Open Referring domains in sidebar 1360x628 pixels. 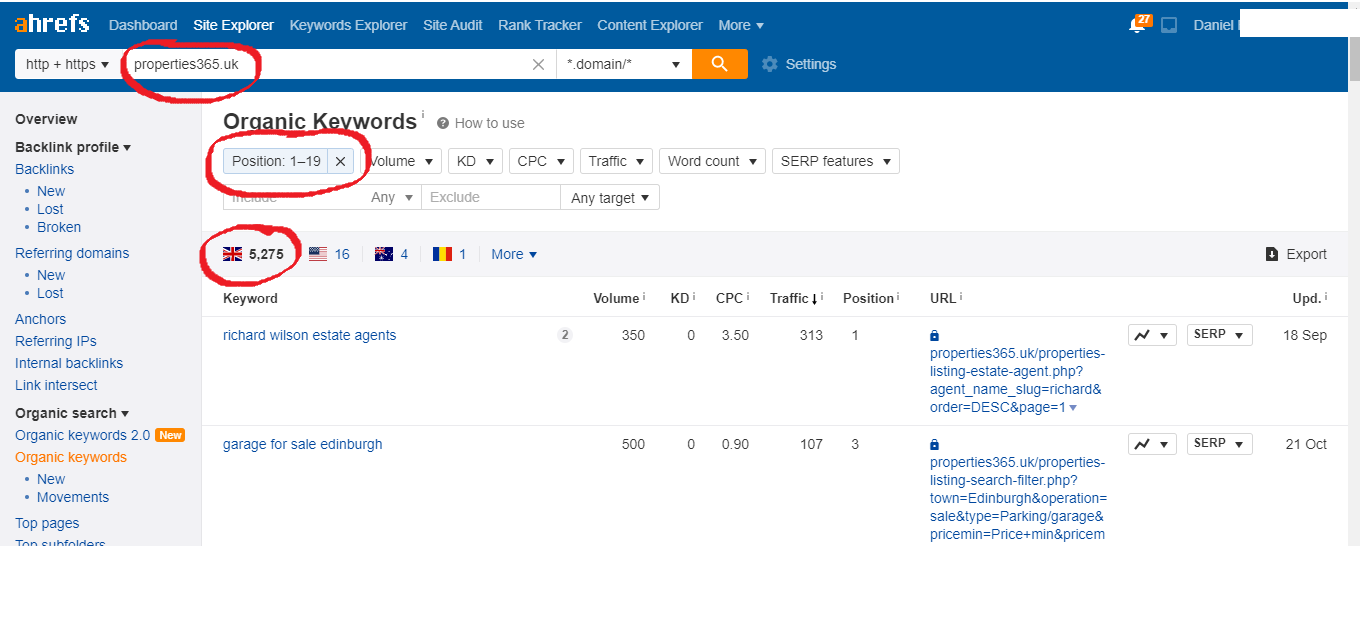click(x=72, y=253)
